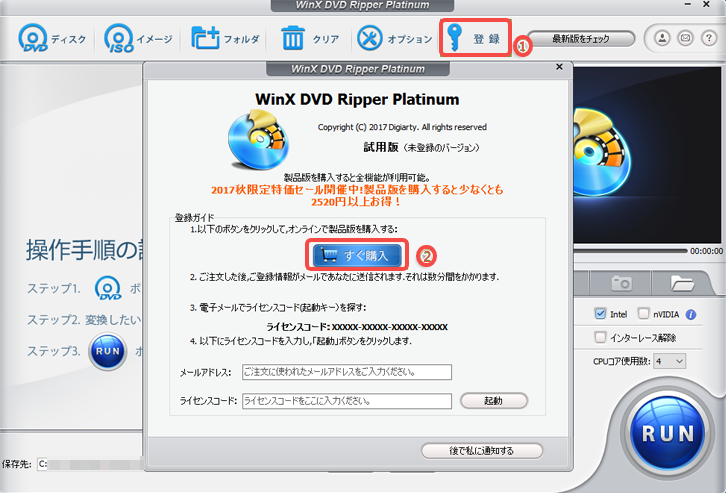Click the 起動 activate button
This screenshot has width=726, height=493.
(494, 401)
